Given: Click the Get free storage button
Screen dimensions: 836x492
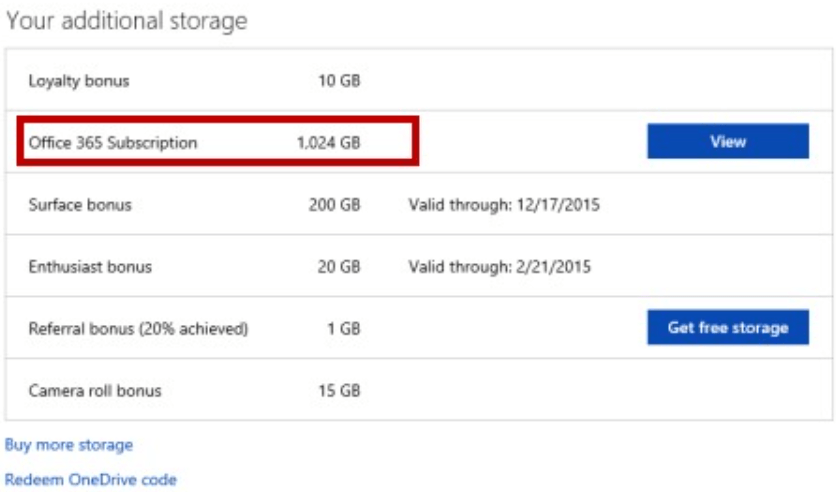Looking at the screenshot, I should pos(728,327).
